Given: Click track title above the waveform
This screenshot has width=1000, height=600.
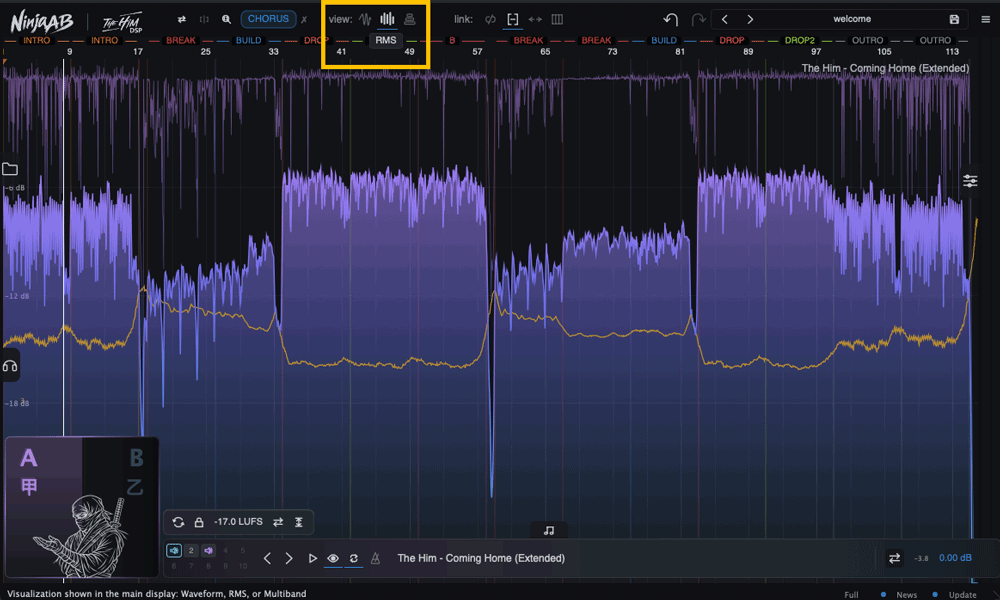Looking at the screenshot, I should tap(885, 68).
